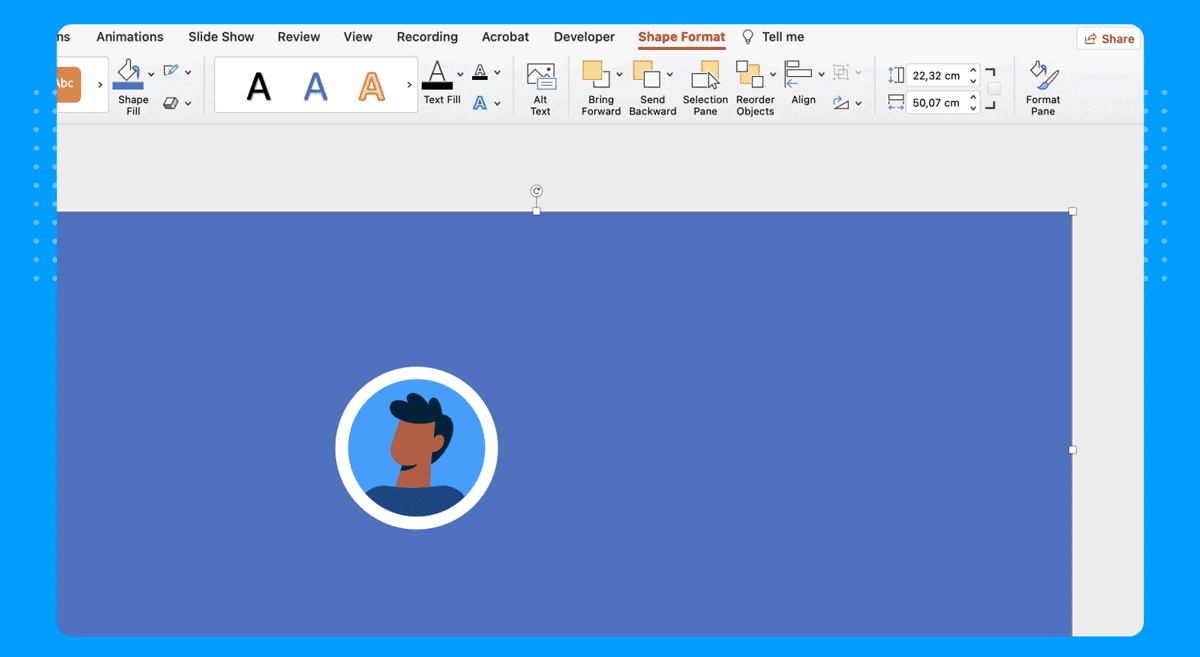Click the Shape Effects icon
Viewport: 1200px width, 657px height.
(171, 102)
